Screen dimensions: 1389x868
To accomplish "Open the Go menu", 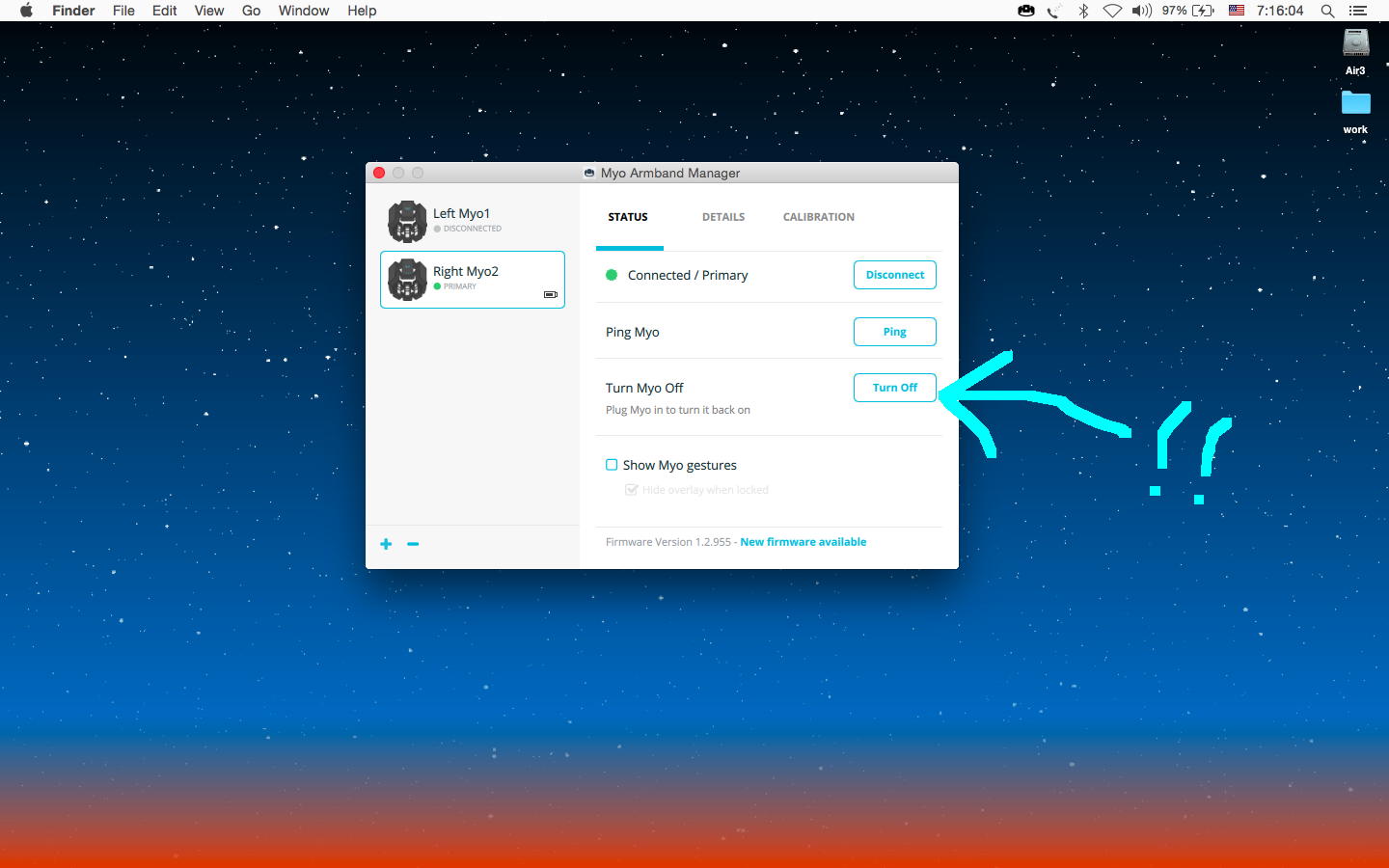I will pos(252,11).
